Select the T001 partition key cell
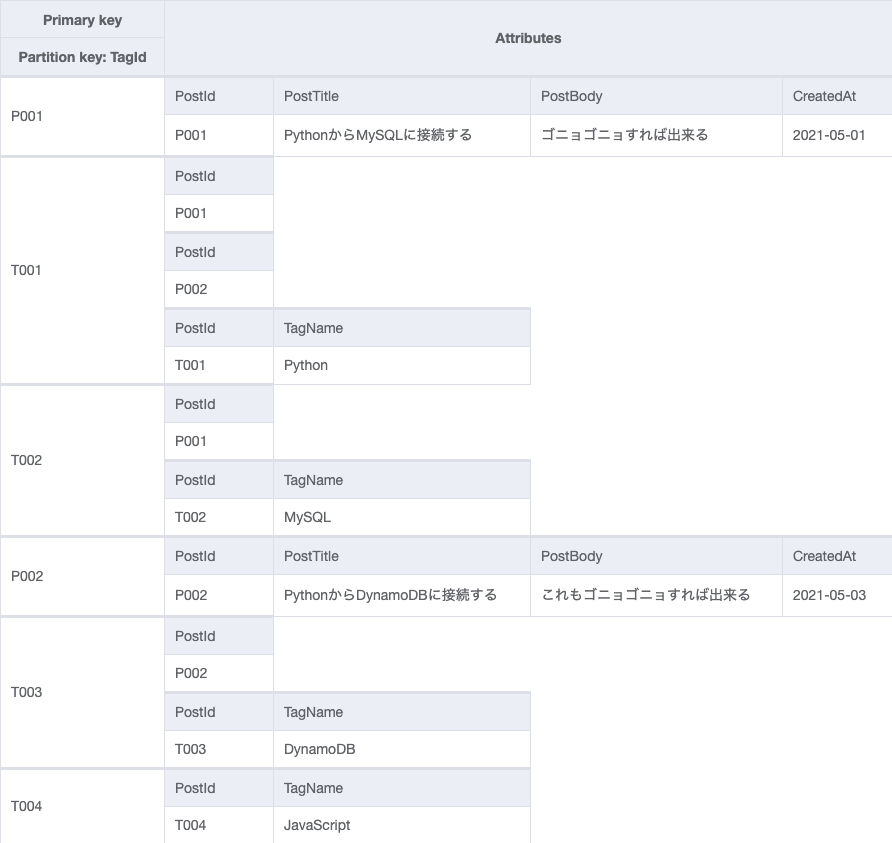The width and height of the screenshot is (892, 843). pos(27,270)
